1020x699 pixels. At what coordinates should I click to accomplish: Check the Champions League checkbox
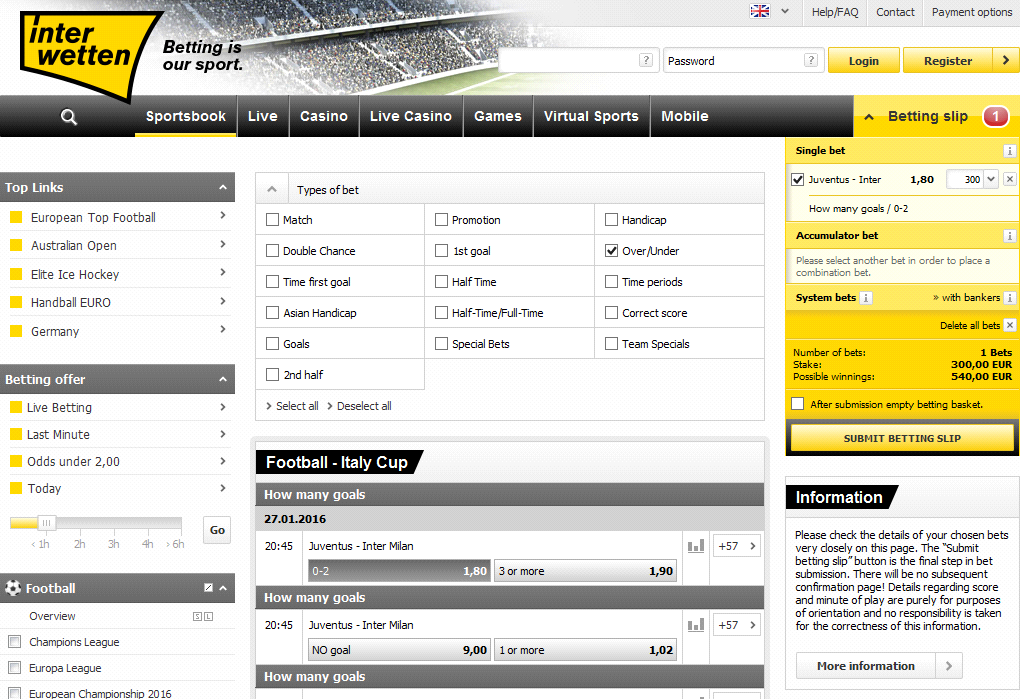pos(14,642)
